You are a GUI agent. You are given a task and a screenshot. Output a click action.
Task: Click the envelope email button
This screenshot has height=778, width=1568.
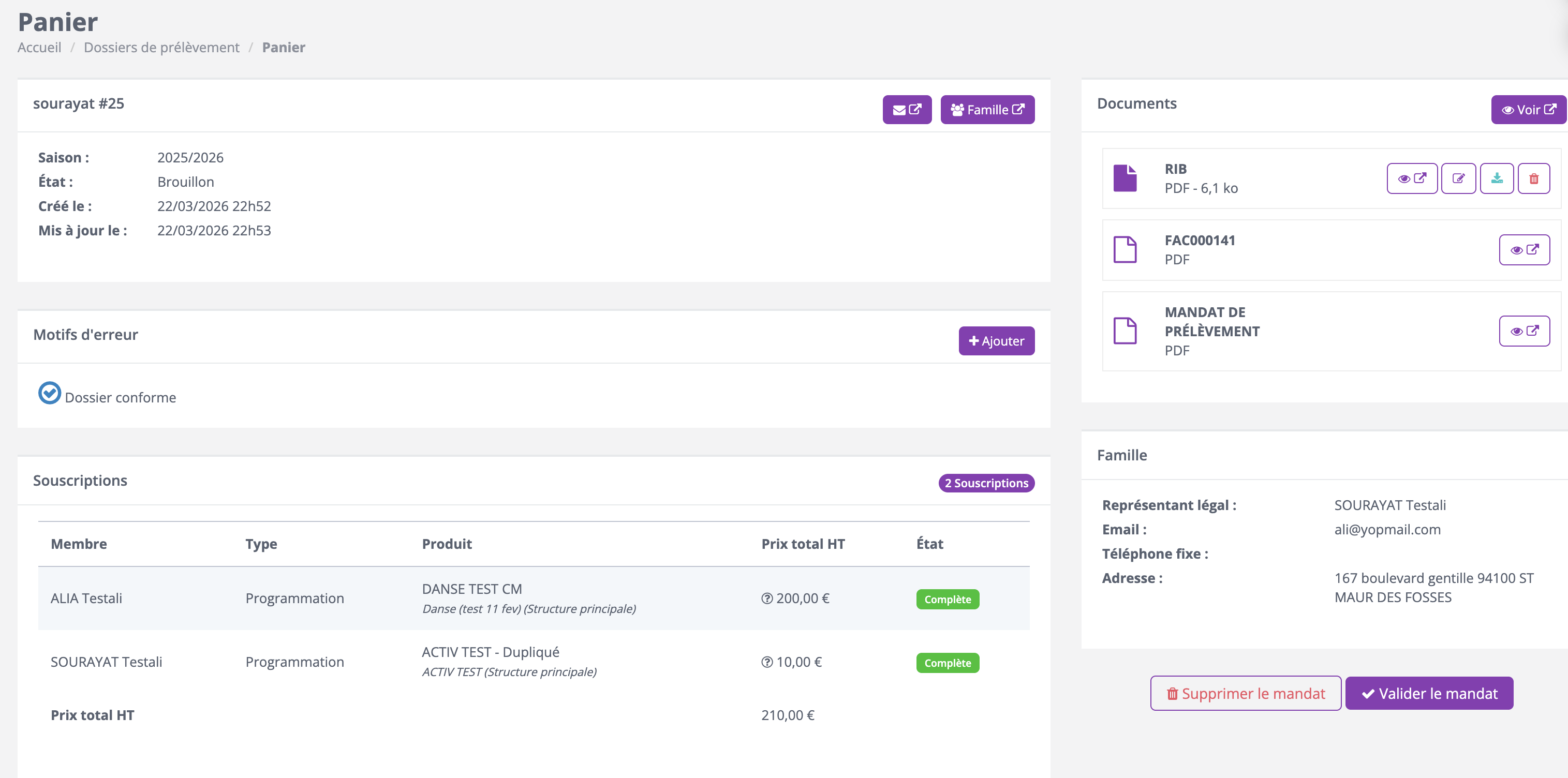(x=906, y=110)
